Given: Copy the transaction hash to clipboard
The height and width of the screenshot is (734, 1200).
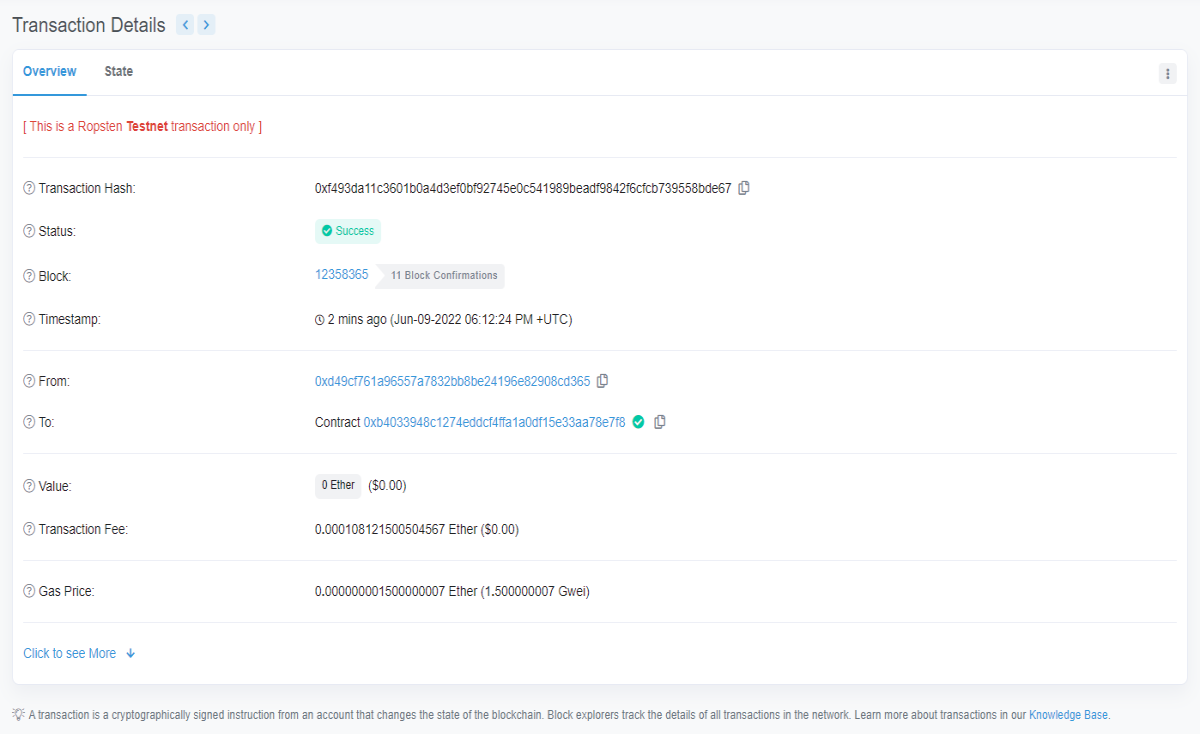Looking at the screenshot, I should pyautogui.click(x=744, y=188).
